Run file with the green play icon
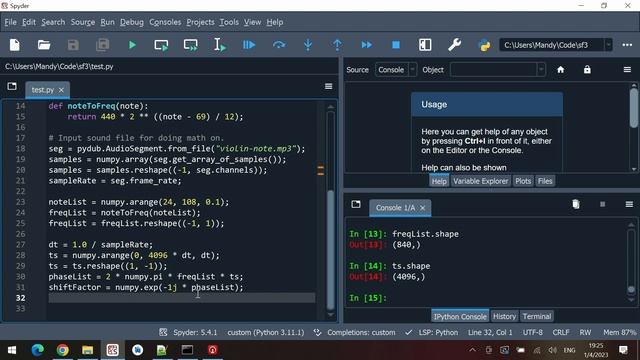Image resolution: width=640 pixels, height=360 pixels. coord(132,45)
